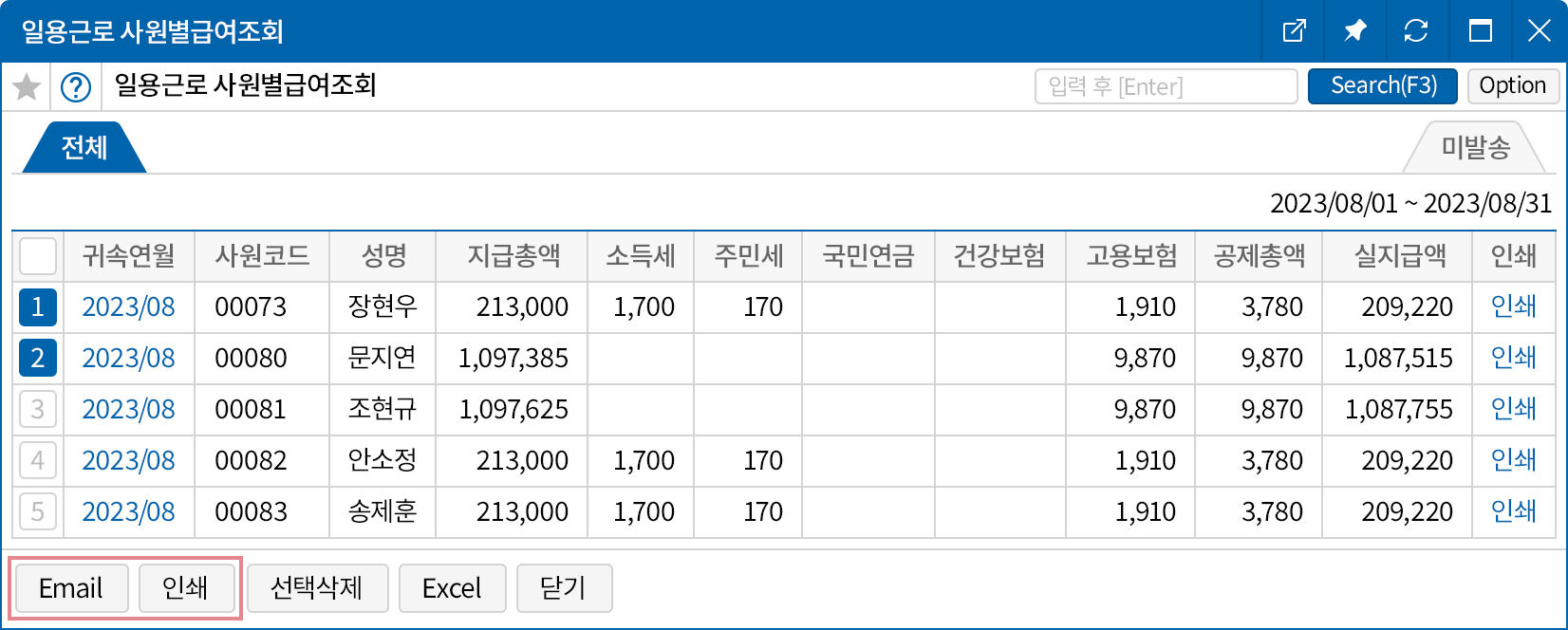Click the Email button at bottom
This screenshot has width=1568, height=630.
tap(70, 588)
